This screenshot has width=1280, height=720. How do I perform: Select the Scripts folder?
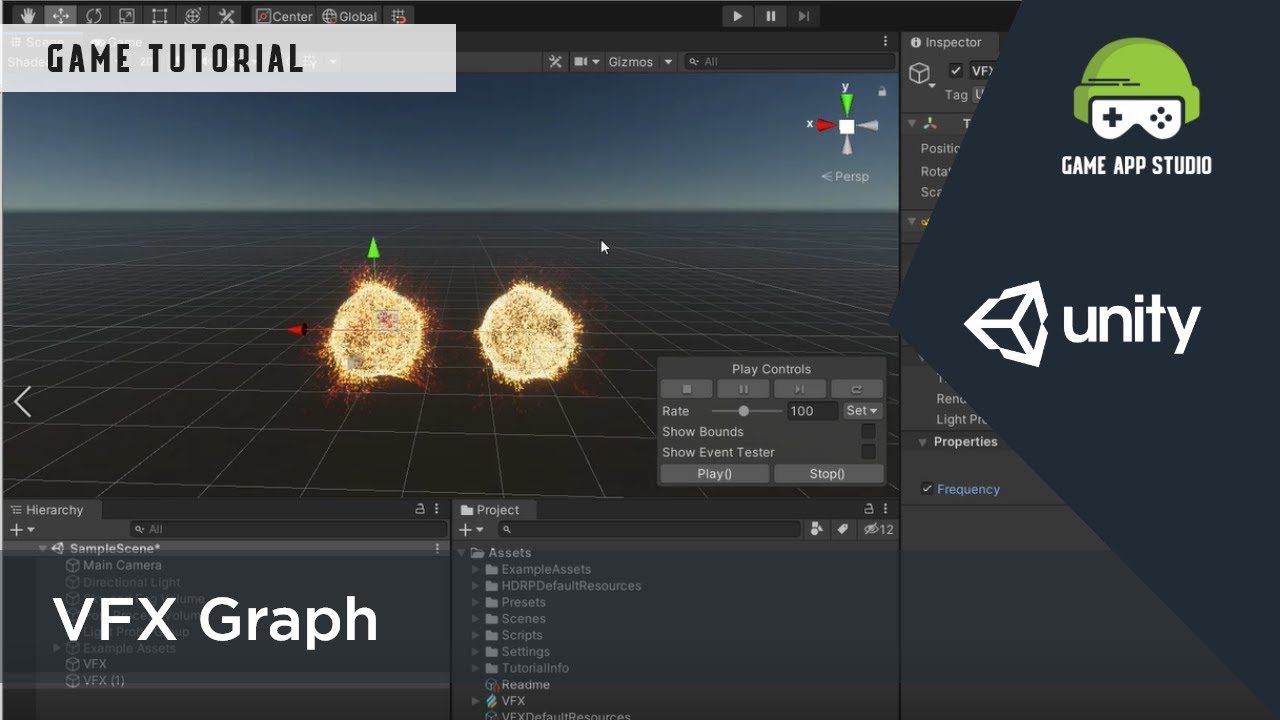pos(522,635)
